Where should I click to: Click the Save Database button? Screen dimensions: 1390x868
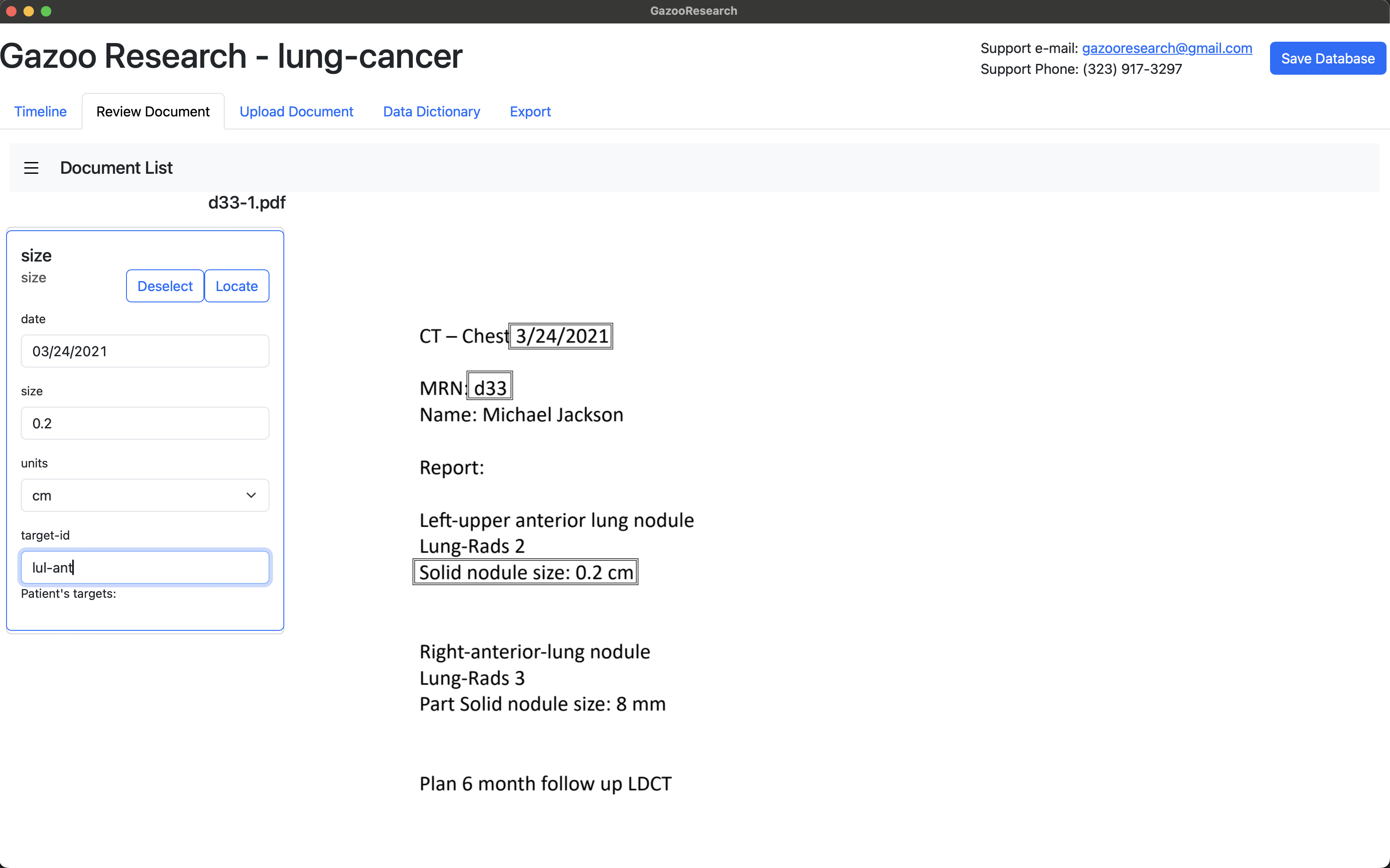click(1327, 59)
